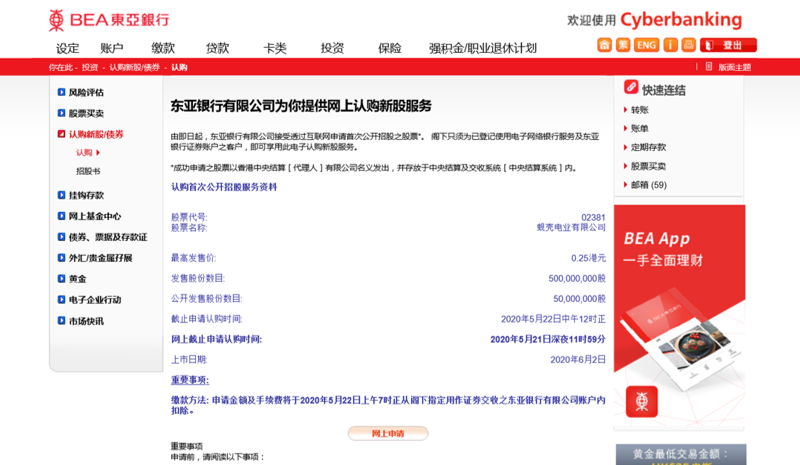Image resolution: width=800 pixels, height=465 pixels.
Task: Click the 2020年6月2日 listing date
Action: 578,360
